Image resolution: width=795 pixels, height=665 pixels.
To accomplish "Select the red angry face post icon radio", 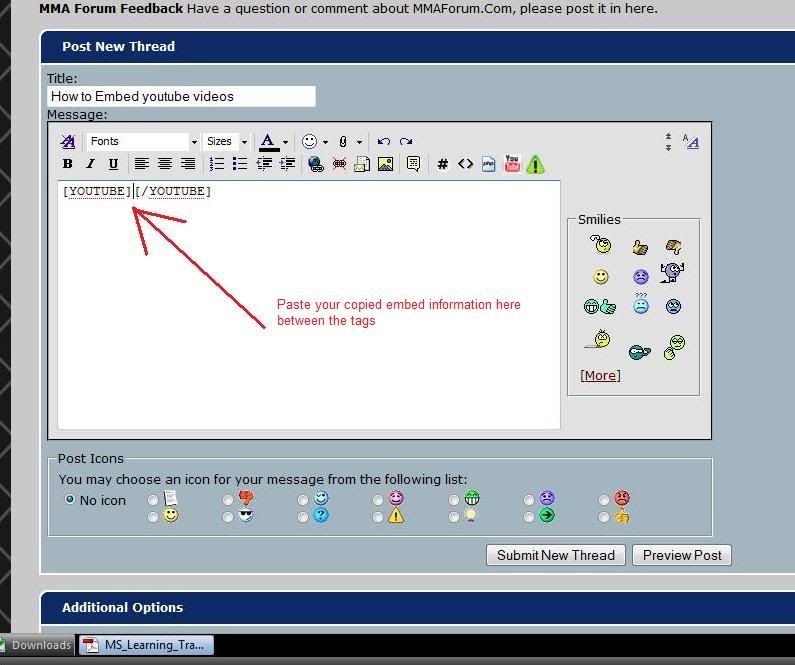I will 604,500.
